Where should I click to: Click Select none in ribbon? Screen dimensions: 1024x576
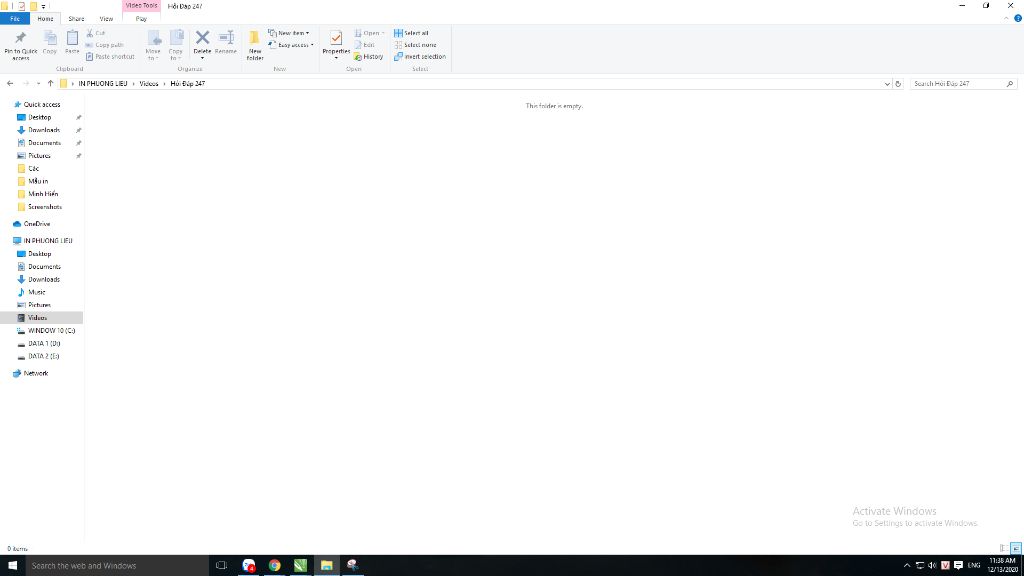point(415,45)
